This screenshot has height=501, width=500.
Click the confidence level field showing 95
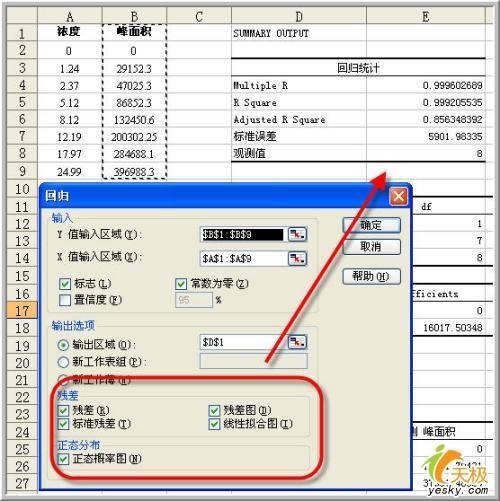pyautogui.click(x=194, y=300)
